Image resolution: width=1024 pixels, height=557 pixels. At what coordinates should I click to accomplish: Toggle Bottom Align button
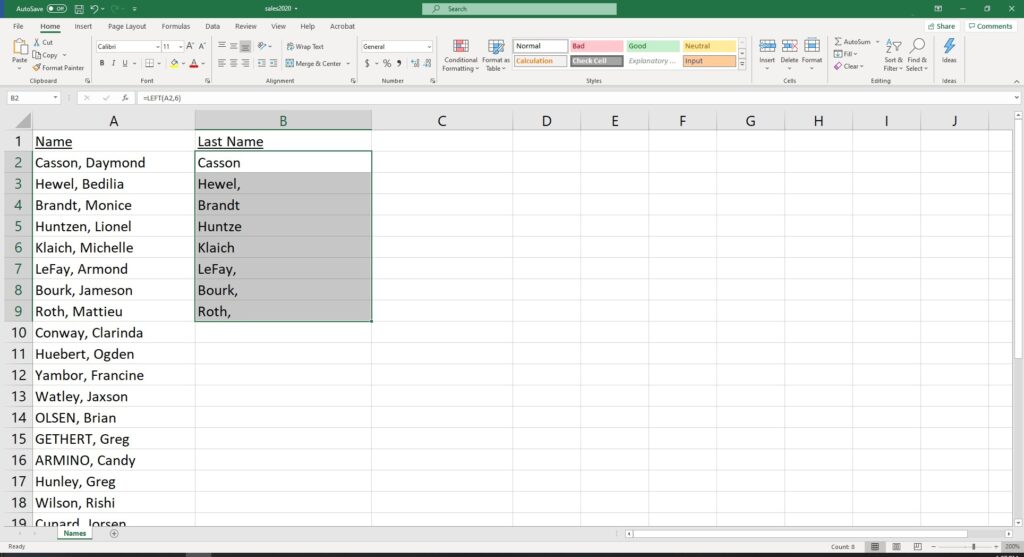tap(245, 46)
